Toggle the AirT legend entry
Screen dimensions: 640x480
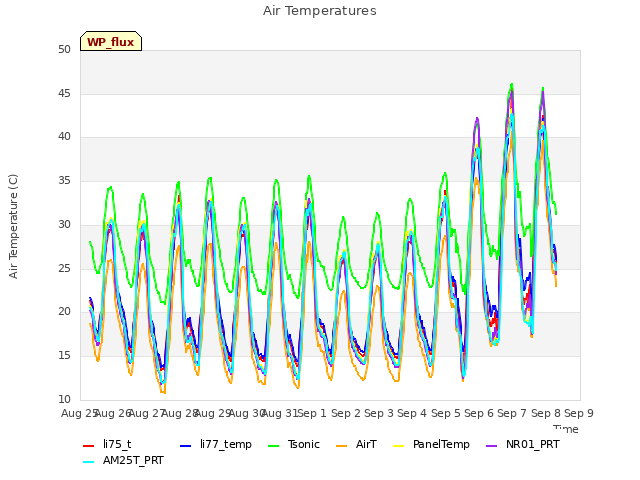[356, 444]
